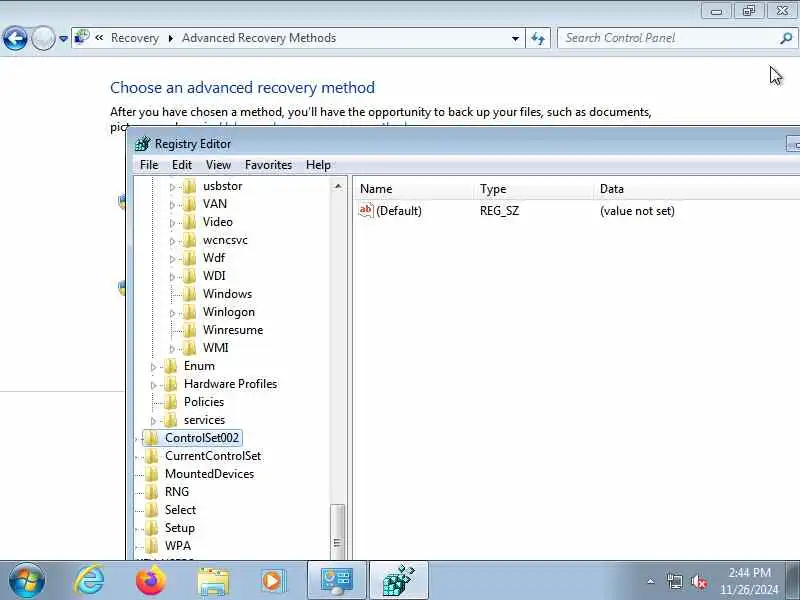Select the RNG folder icon
The height and width of the screenshot is (600, 800).
click(152, 492)
